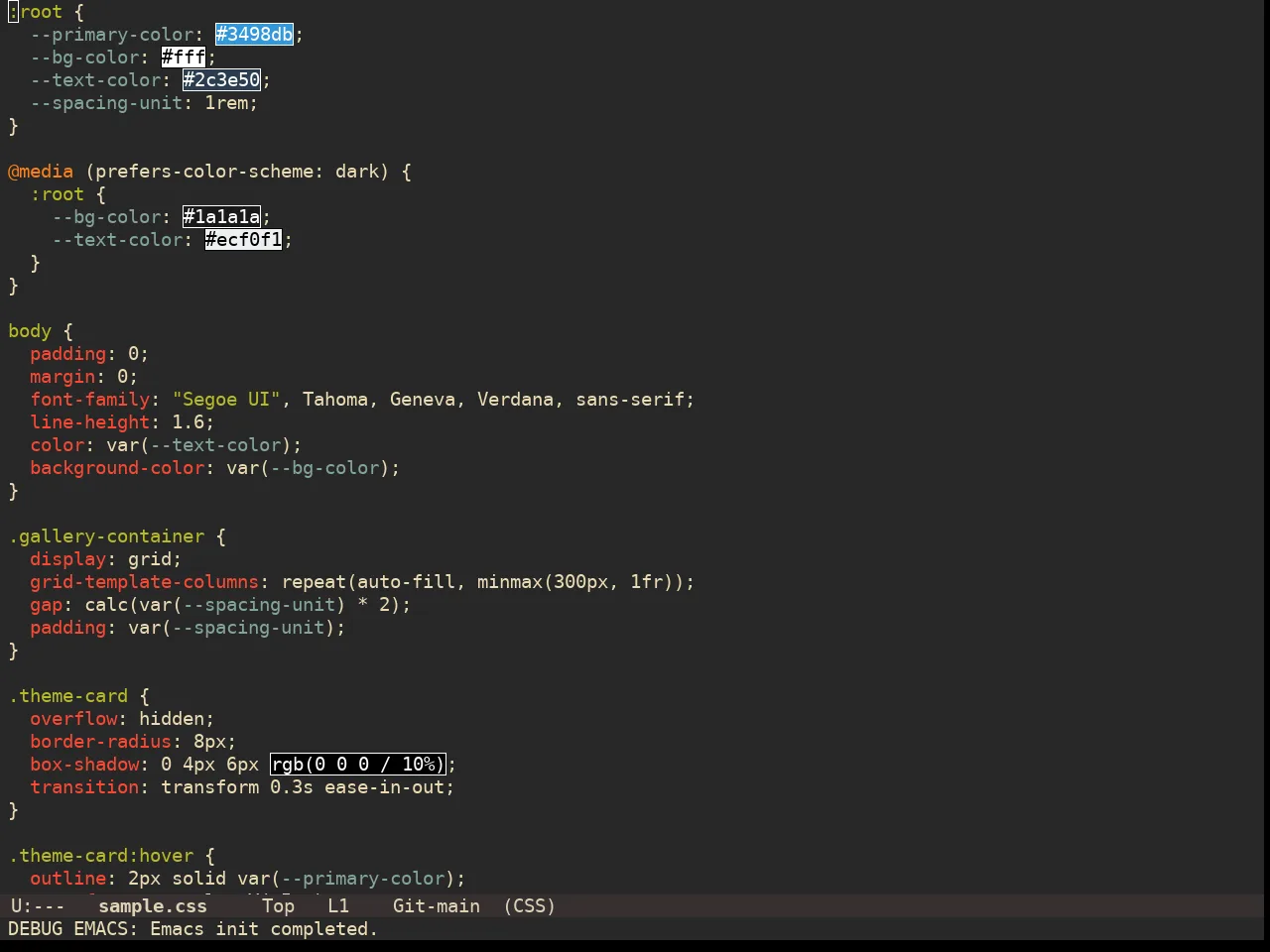Click the 'body' selector

[x=30, y=331]
